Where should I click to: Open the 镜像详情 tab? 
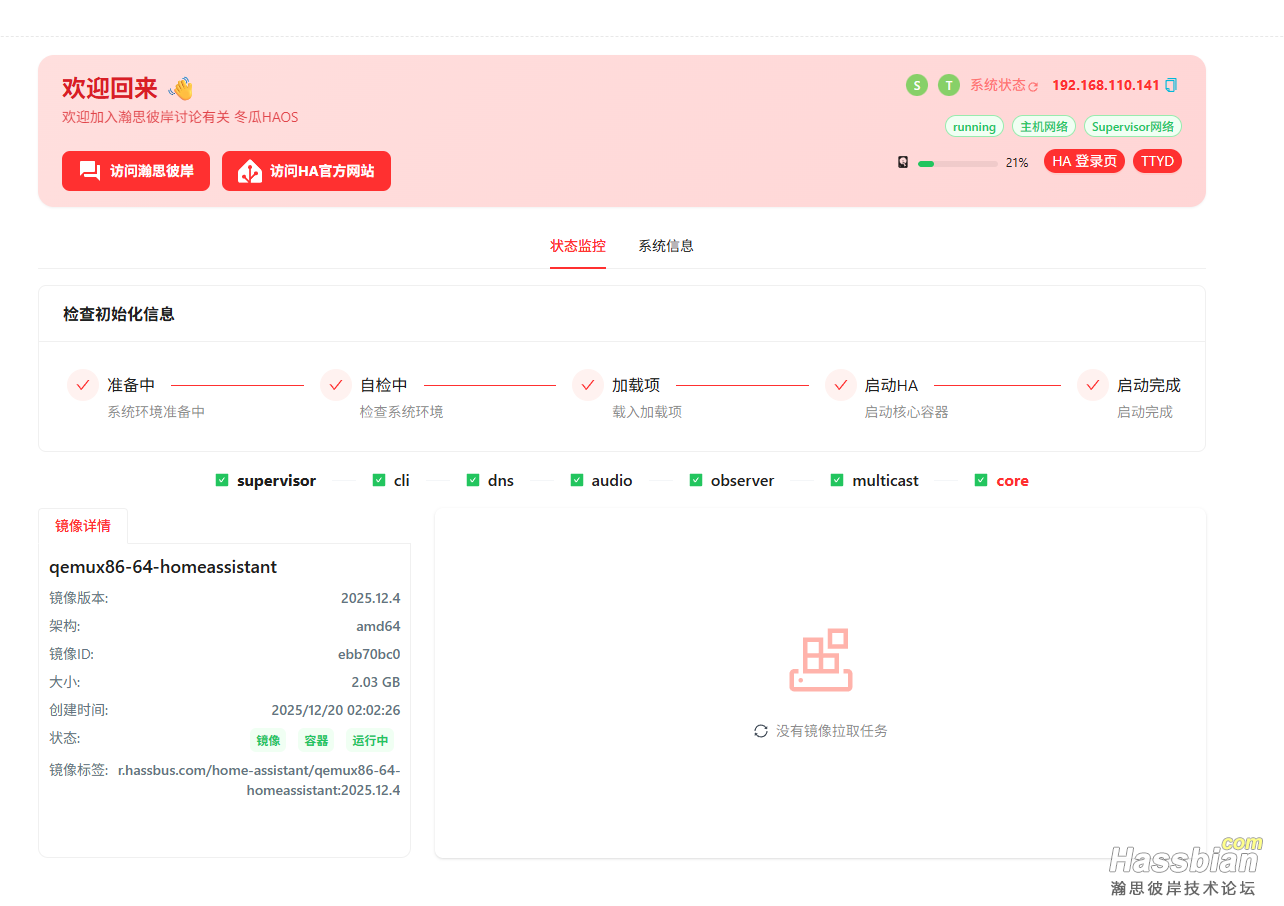[83, 526]
